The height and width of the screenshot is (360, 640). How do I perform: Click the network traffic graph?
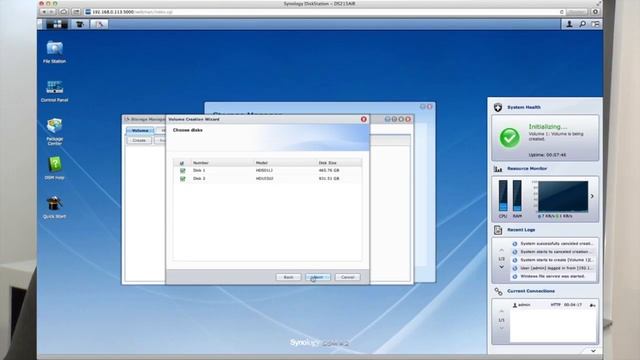563,196
